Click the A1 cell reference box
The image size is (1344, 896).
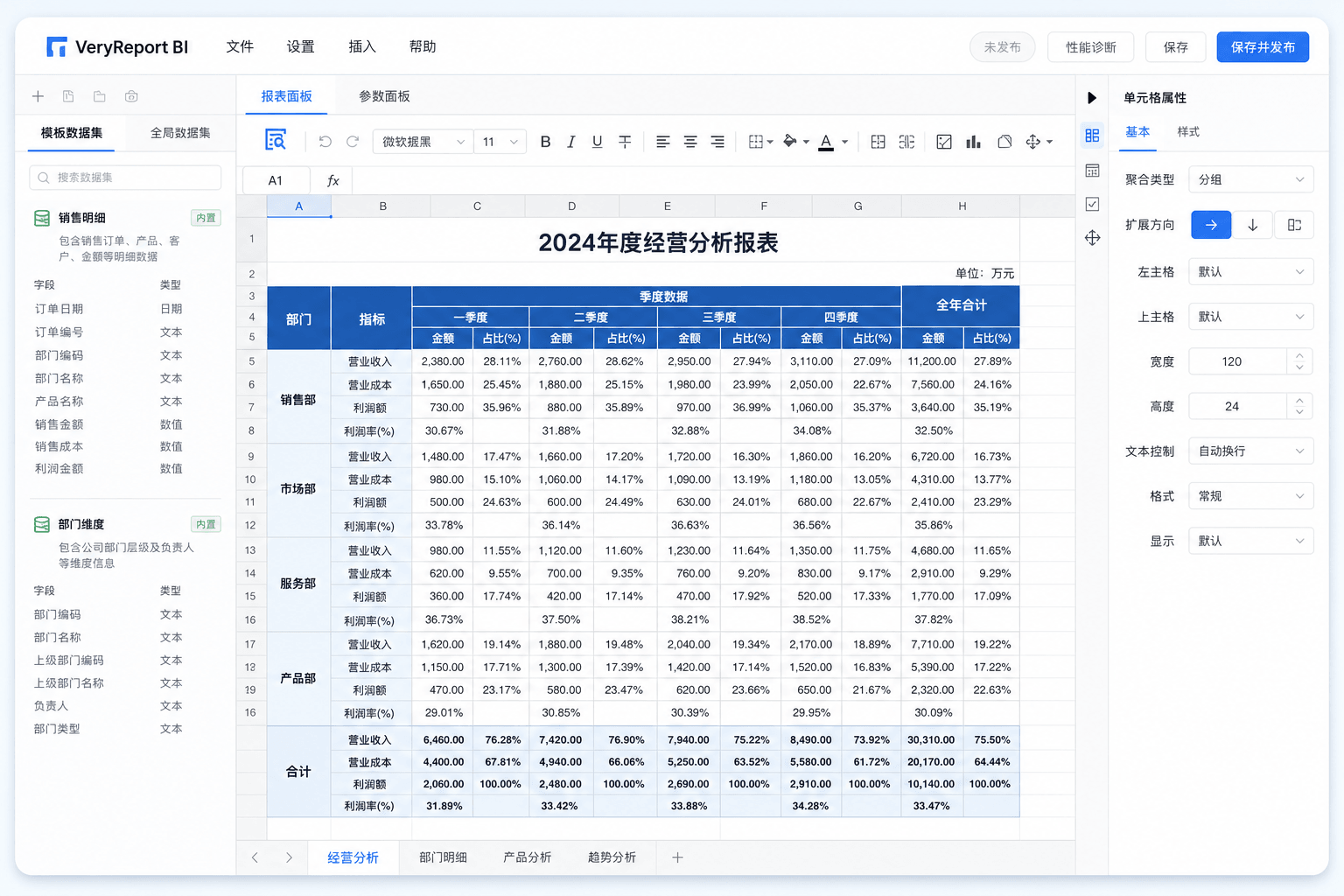click(276, 180)
